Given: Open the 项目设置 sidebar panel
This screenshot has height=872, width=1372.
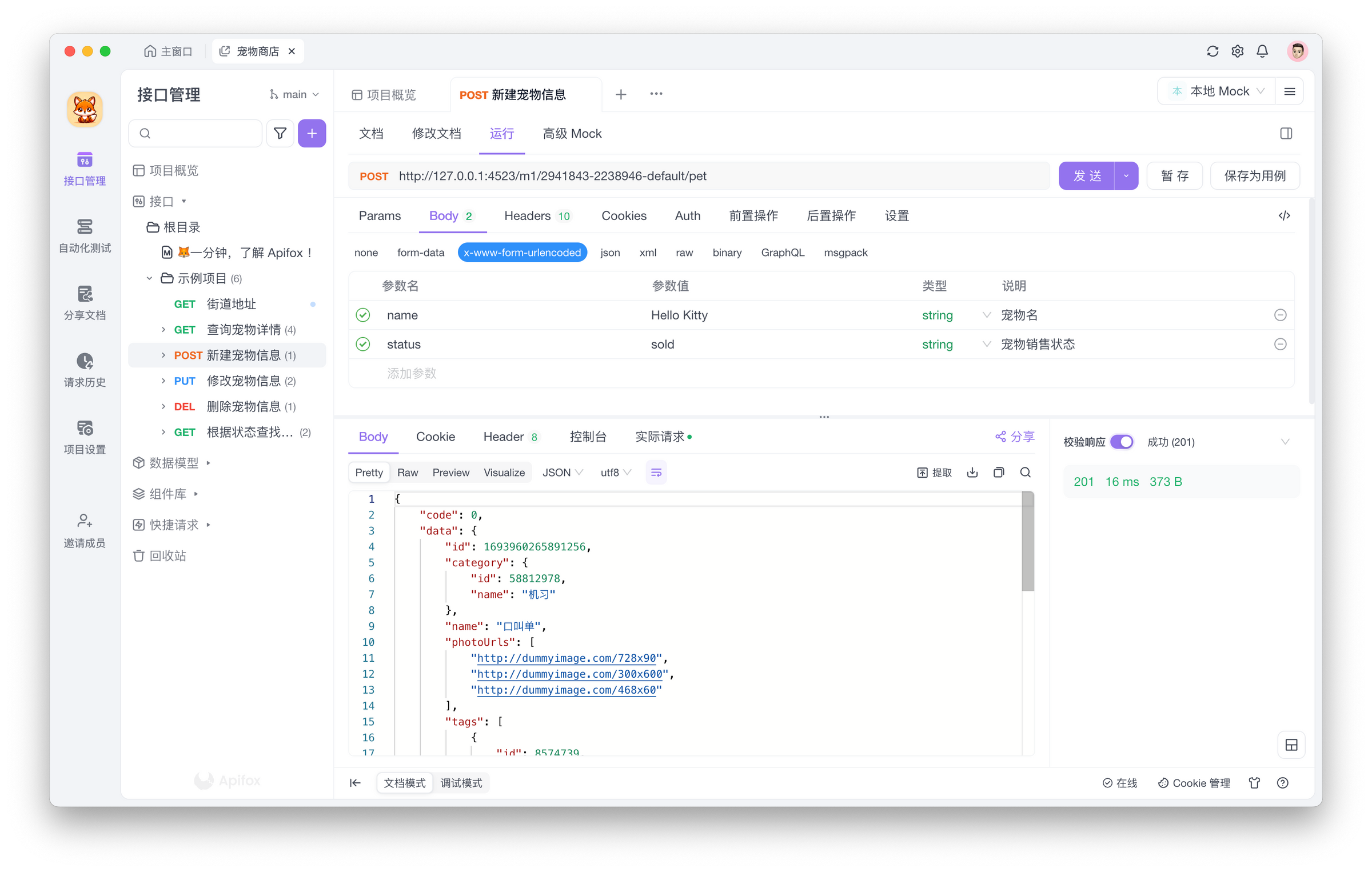Looking at the screenshot, I should 85,437.
